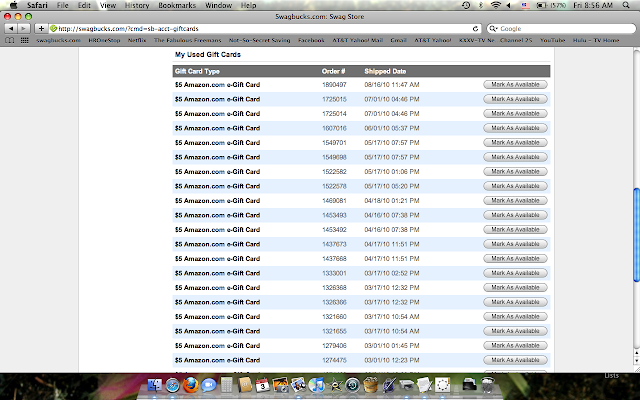This screenshot has height=400, width=640.
Task: Open Finder from the dock
Action: [154, 384]
